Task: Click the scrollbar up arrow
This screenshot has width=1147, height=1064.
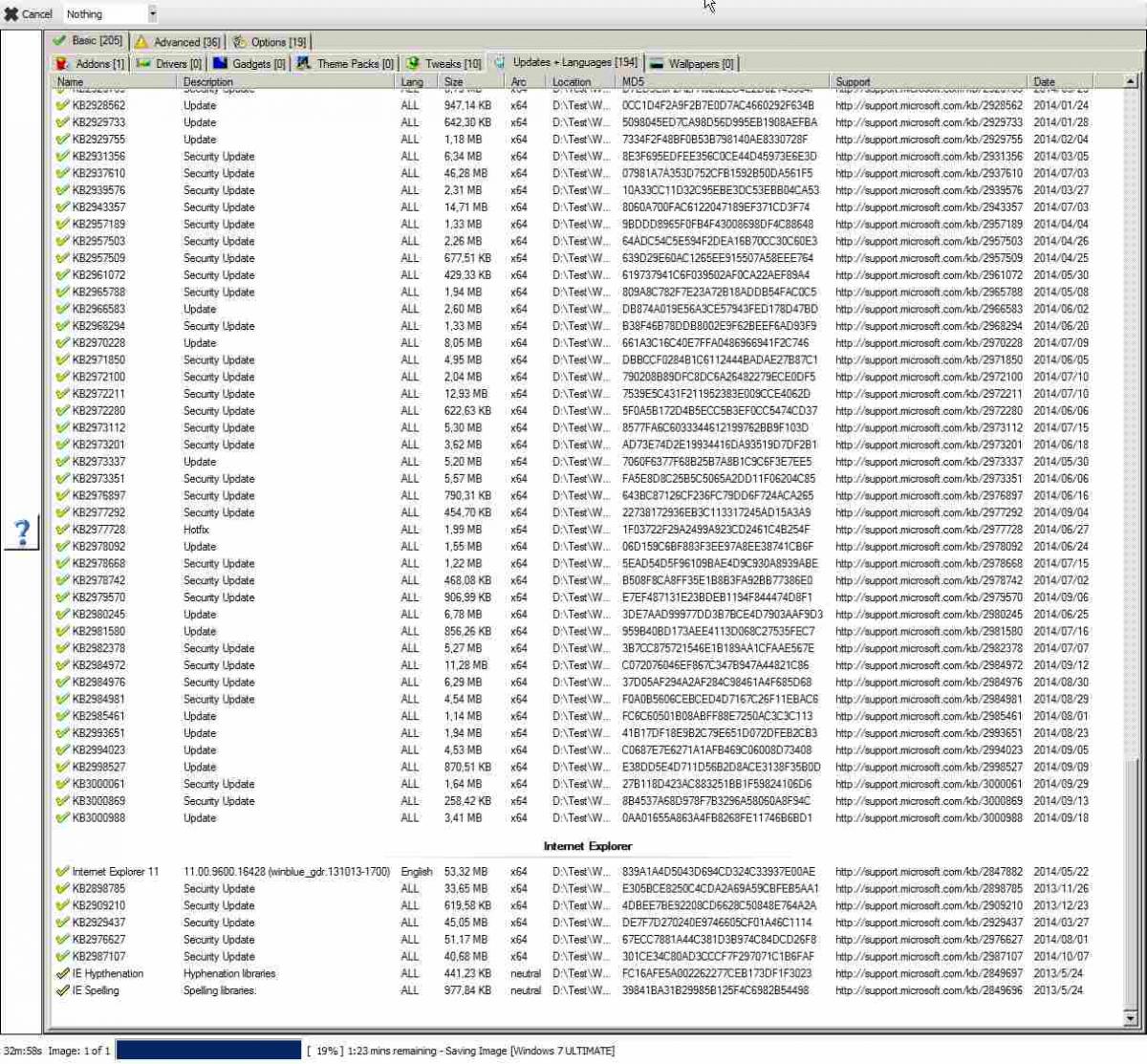Action: (1131, 83)
